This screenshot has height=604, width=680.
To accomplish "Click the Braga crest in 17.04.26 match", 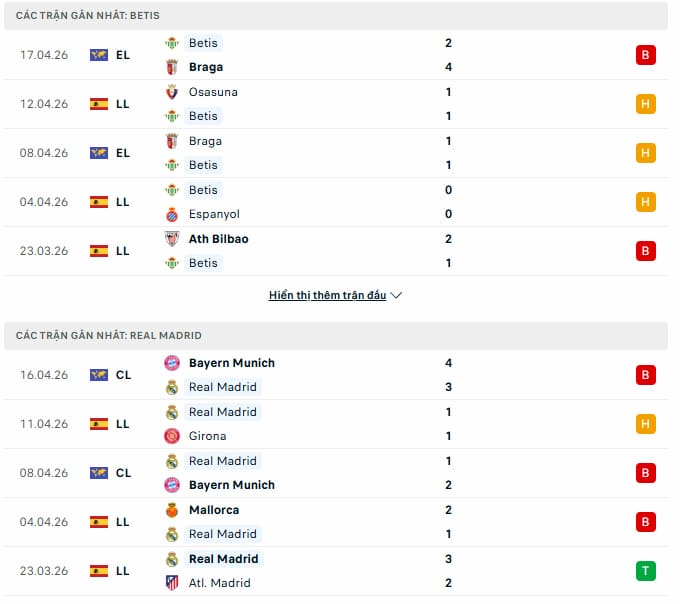I will click(x=172, y=67).
